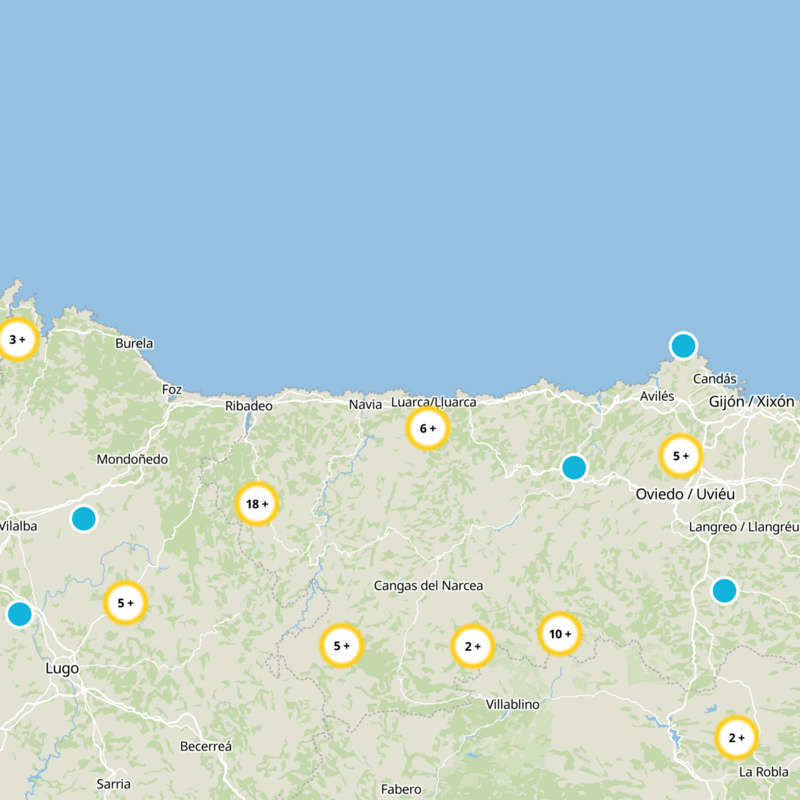Click the Gijón / Xixón label
Viewport: 800px width, 800px height.
(751, 402)
